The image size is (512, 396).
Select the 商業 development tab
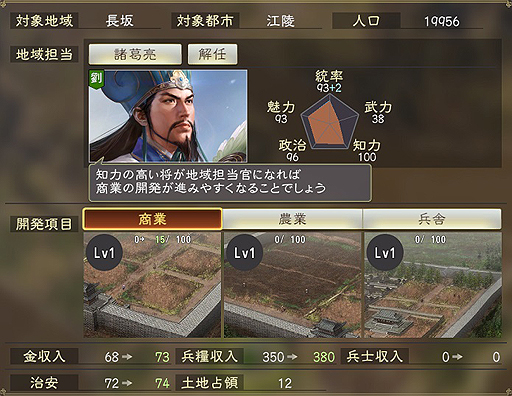coord(152,219)
